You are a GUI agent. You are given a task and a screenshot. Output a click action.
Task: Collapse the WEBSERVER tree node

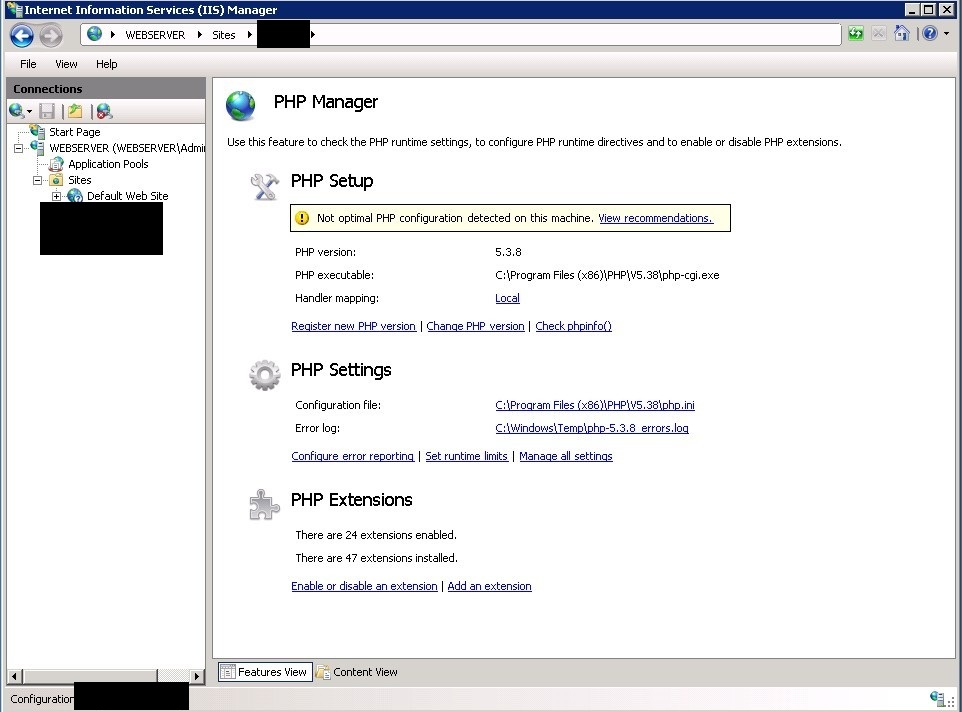[18, 148]
